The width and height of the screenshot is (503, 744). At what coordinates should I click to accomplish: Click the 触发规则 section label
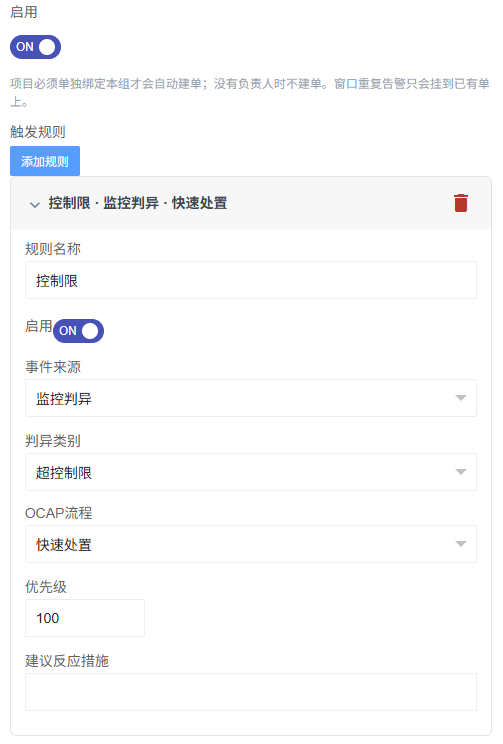point(38,131)
